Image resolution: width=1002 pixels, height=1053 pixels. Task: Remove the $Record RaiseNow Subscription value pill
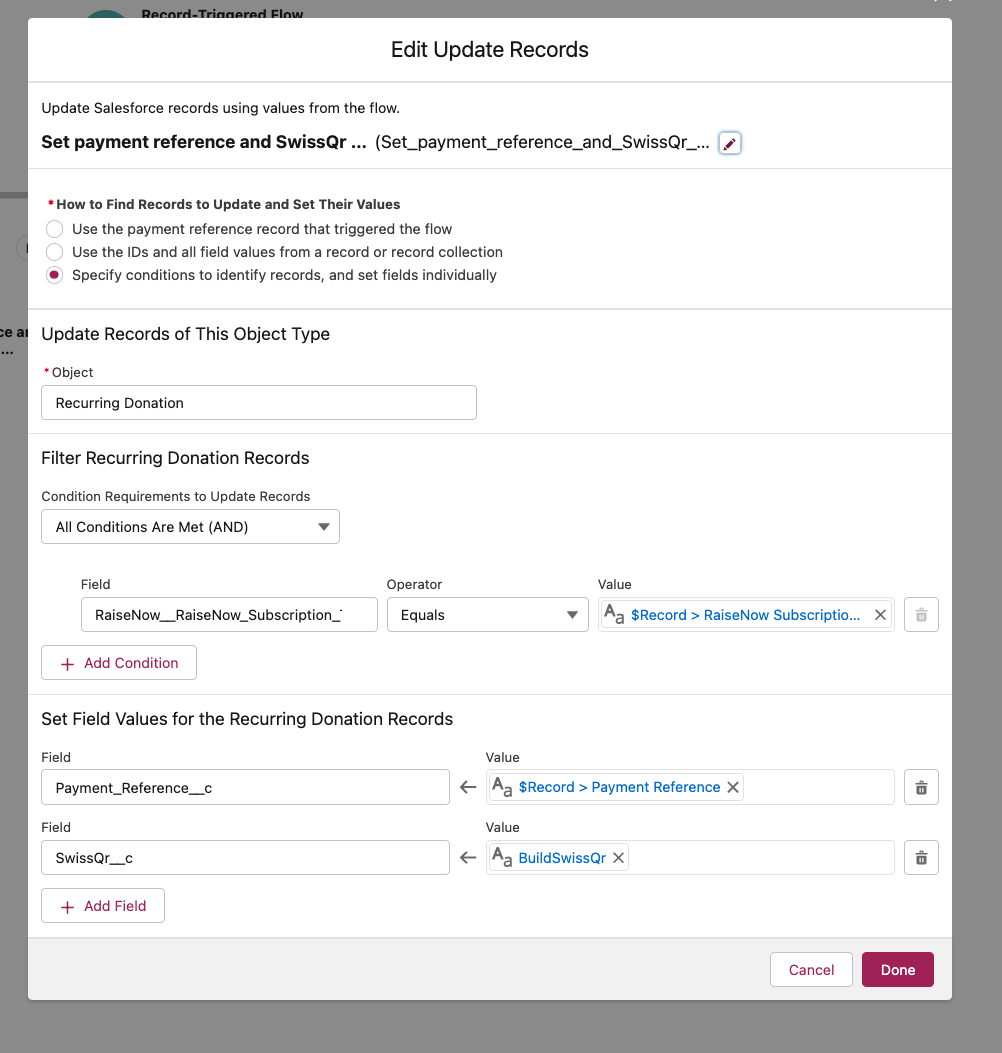pos(880,614)
